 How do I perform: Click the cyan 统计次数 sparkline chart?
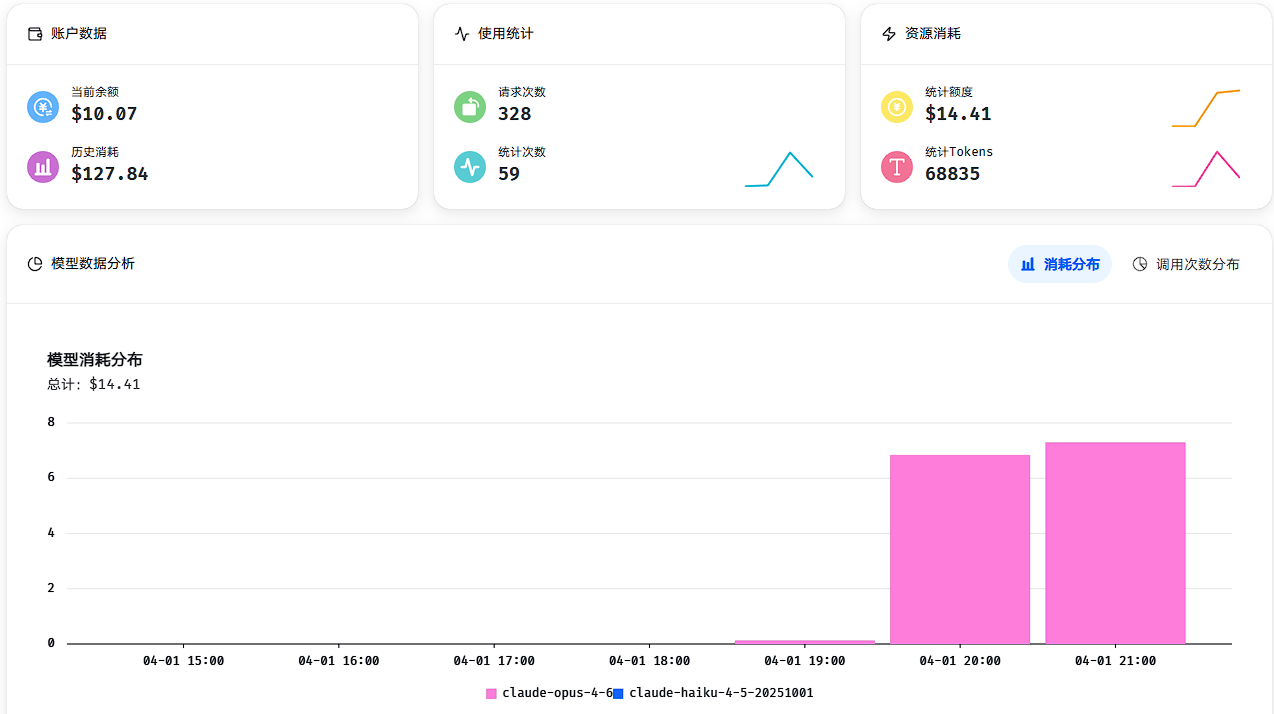pyautogui.click(x=779, y=169)
